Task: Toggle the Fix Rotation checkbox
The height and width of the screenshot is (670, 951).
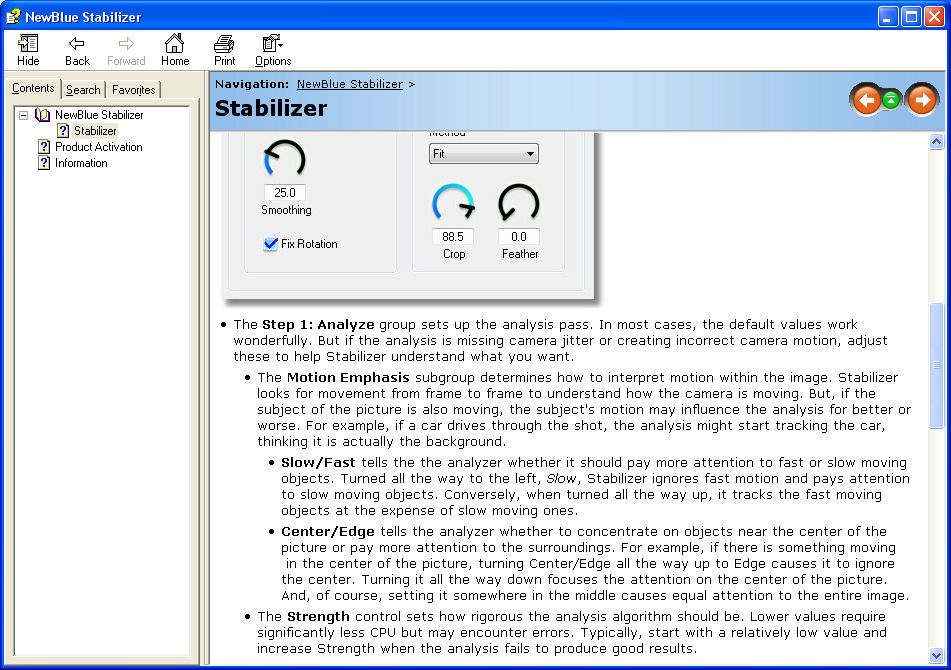Action: point(271,244)
